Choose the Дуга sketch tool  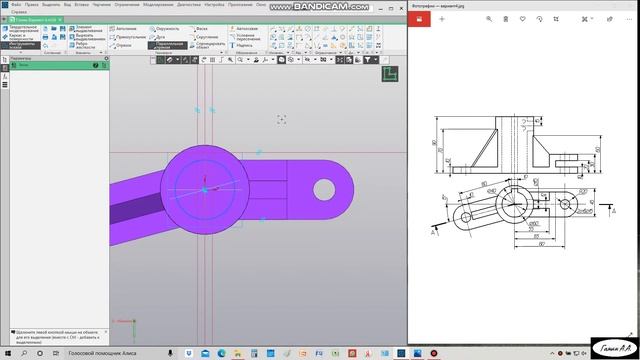click(157, 37)
